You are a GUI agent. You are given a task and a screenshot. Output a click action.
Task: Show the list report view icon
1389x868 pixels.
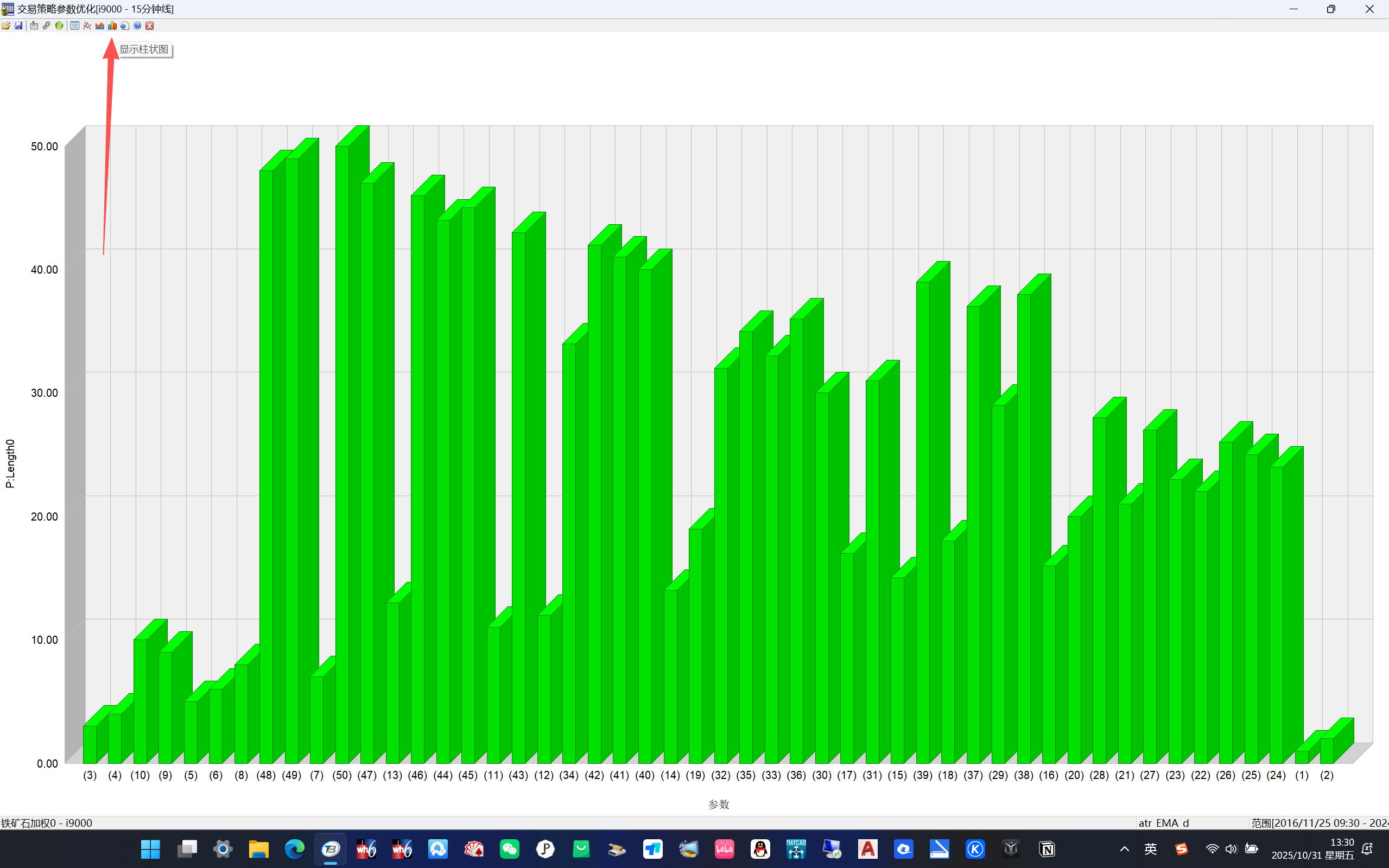(74, 26)
